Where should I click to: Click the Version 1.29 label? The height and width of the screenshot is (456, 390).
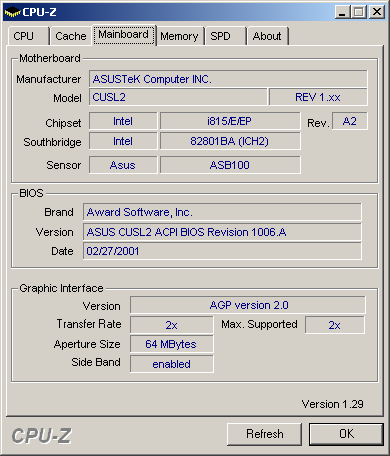pyautogui.click(x=332, y=404)
